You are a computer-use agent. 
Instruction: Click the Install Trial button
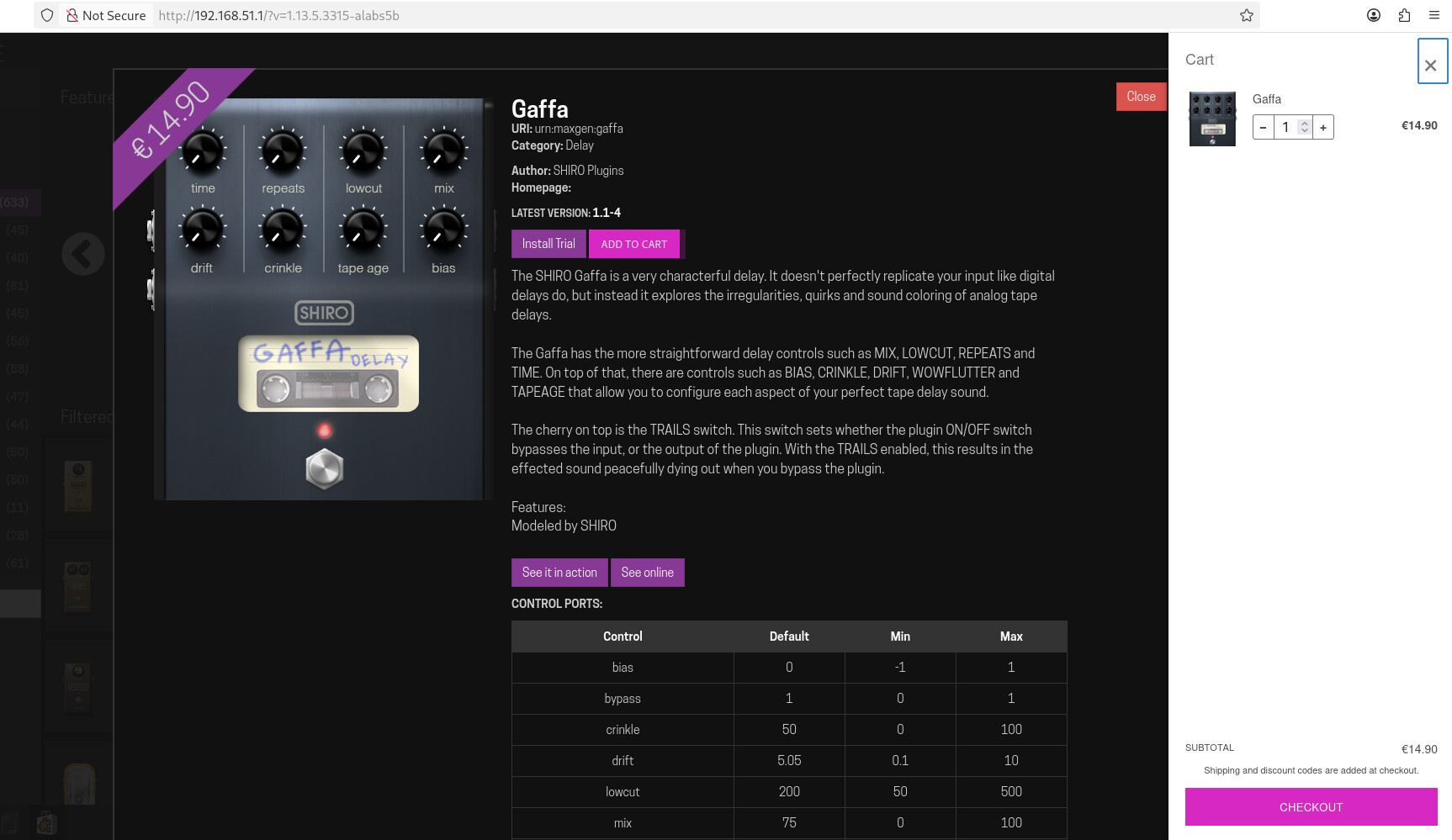point(548,244)
